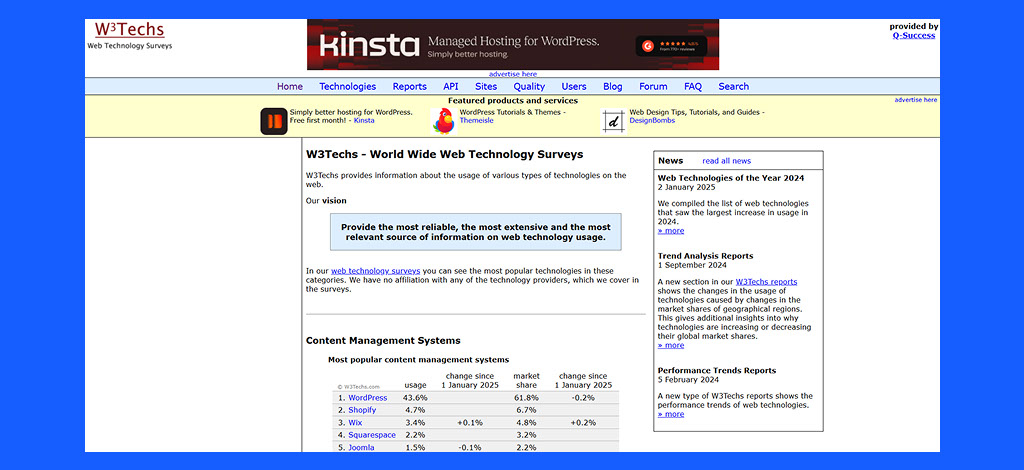Image resolution: width=1024 pixels, height=470 pixels.
Task: Click 'advertise here' below the banner
Action: pyautogui.click(x=513, y=74)
